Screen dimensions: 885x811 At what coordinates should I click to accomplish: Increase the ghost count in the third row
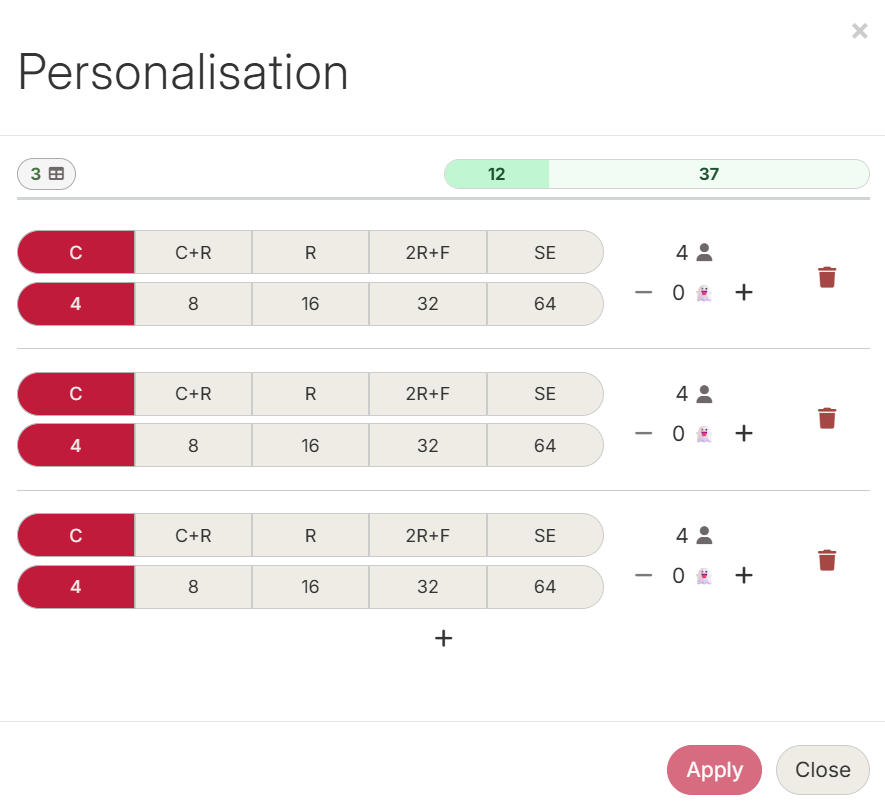744,575
